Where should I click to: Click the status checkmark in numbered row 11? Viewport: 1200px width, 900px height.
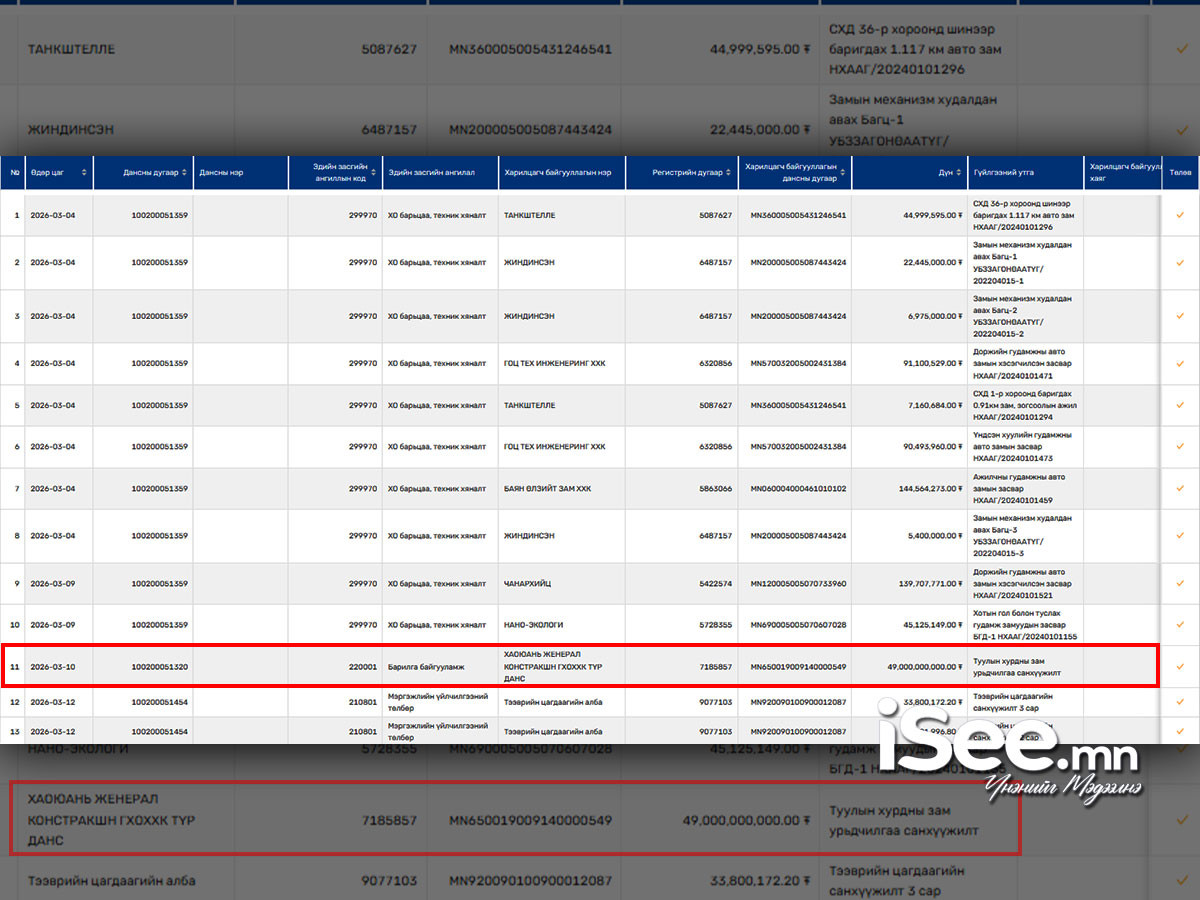[1180, 666]
